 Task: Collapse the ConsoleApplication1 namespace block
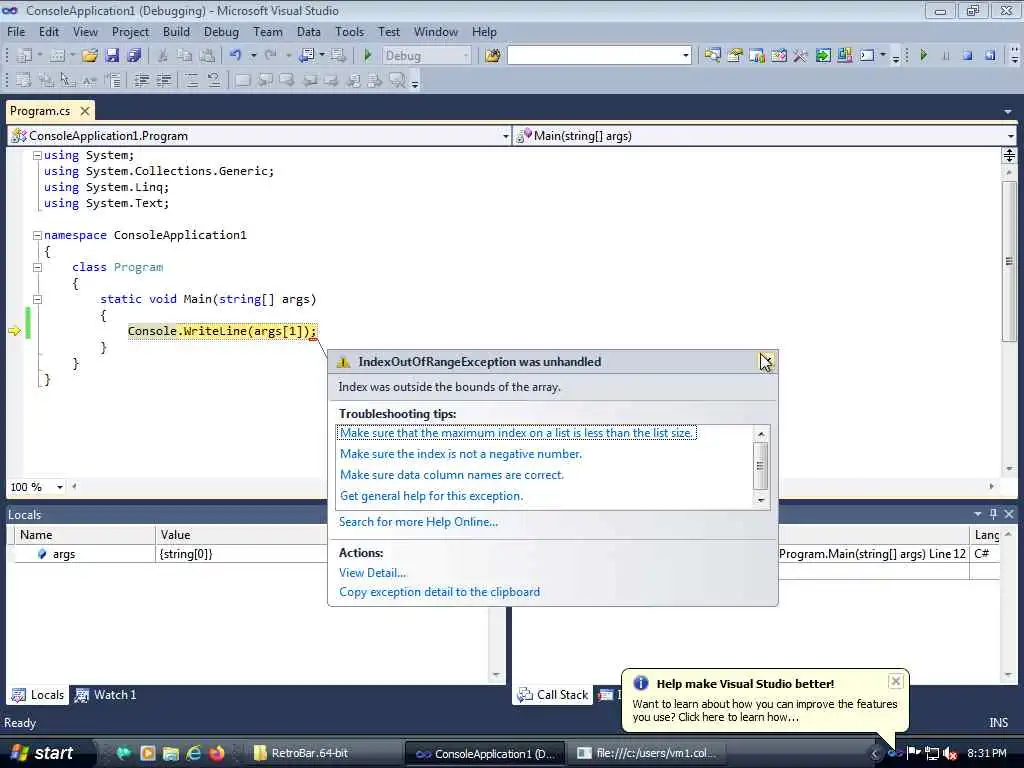pos(37,235)
